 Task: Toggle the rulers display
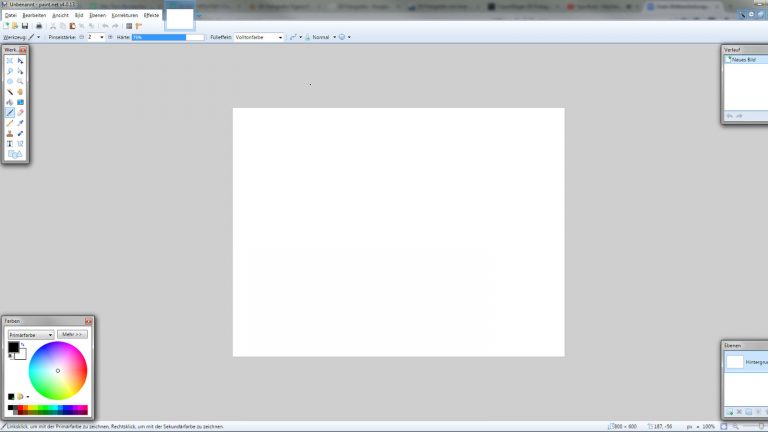pyautogui.click(x=139, y=25)
